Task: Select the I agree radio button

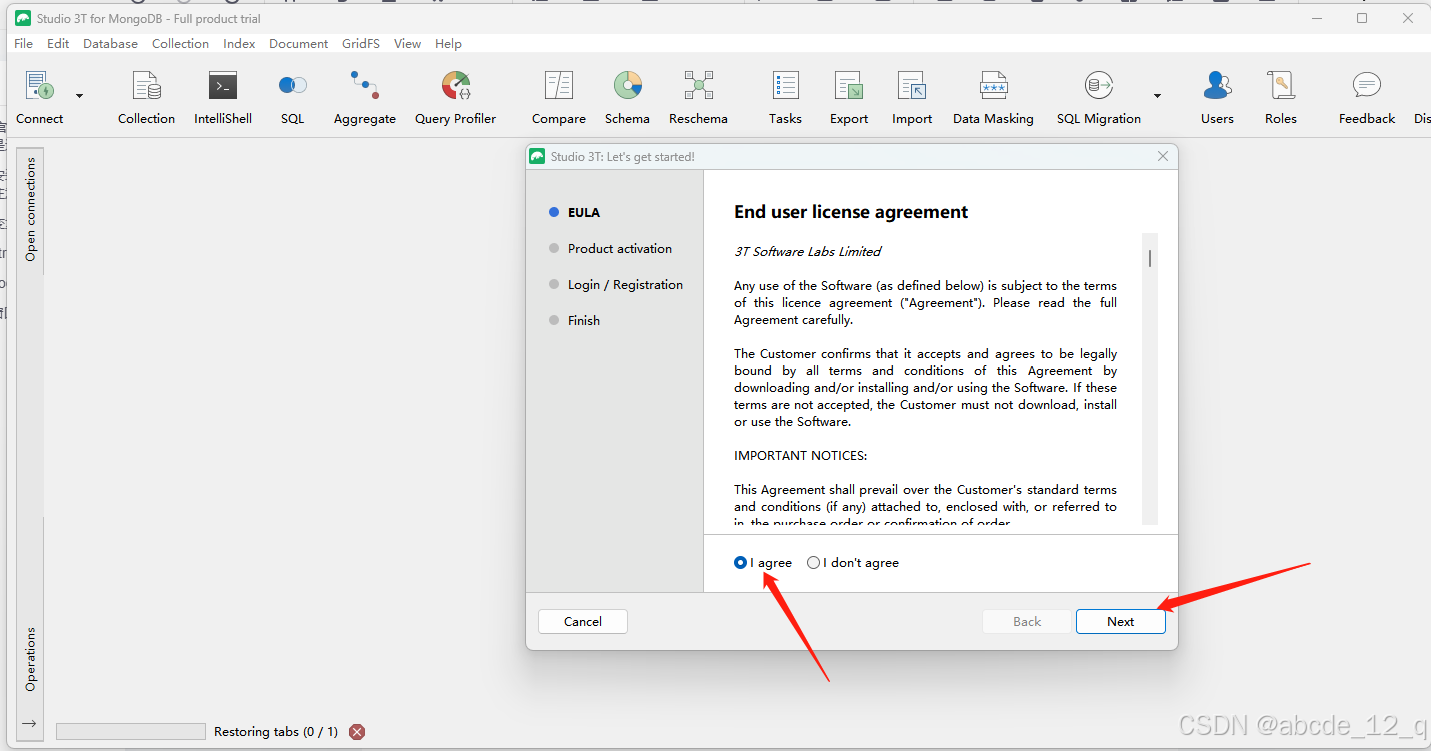Action: [x=740, y=563]
